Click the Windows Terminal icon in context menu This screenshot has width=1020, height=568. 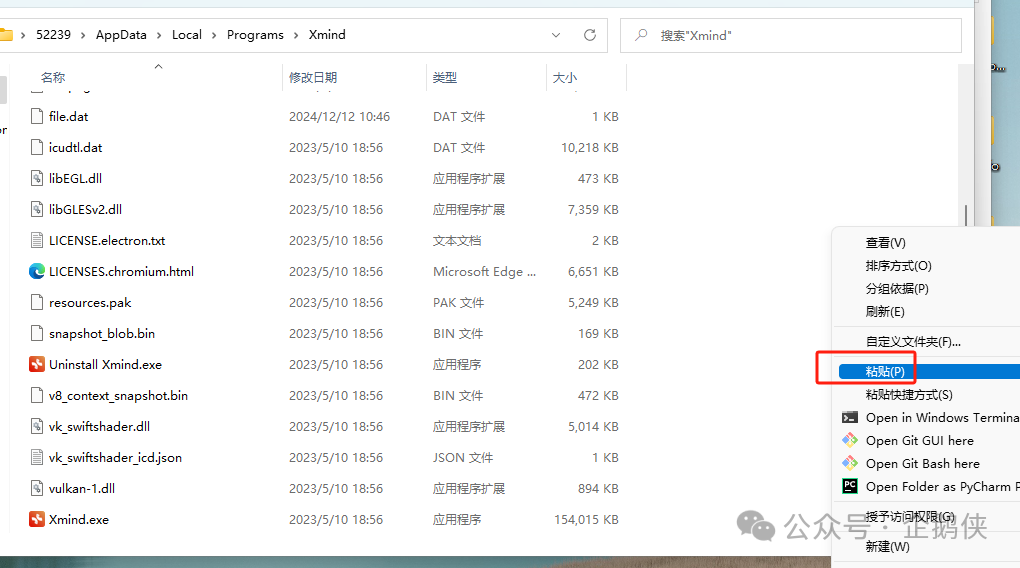click(x=850, y=418)
